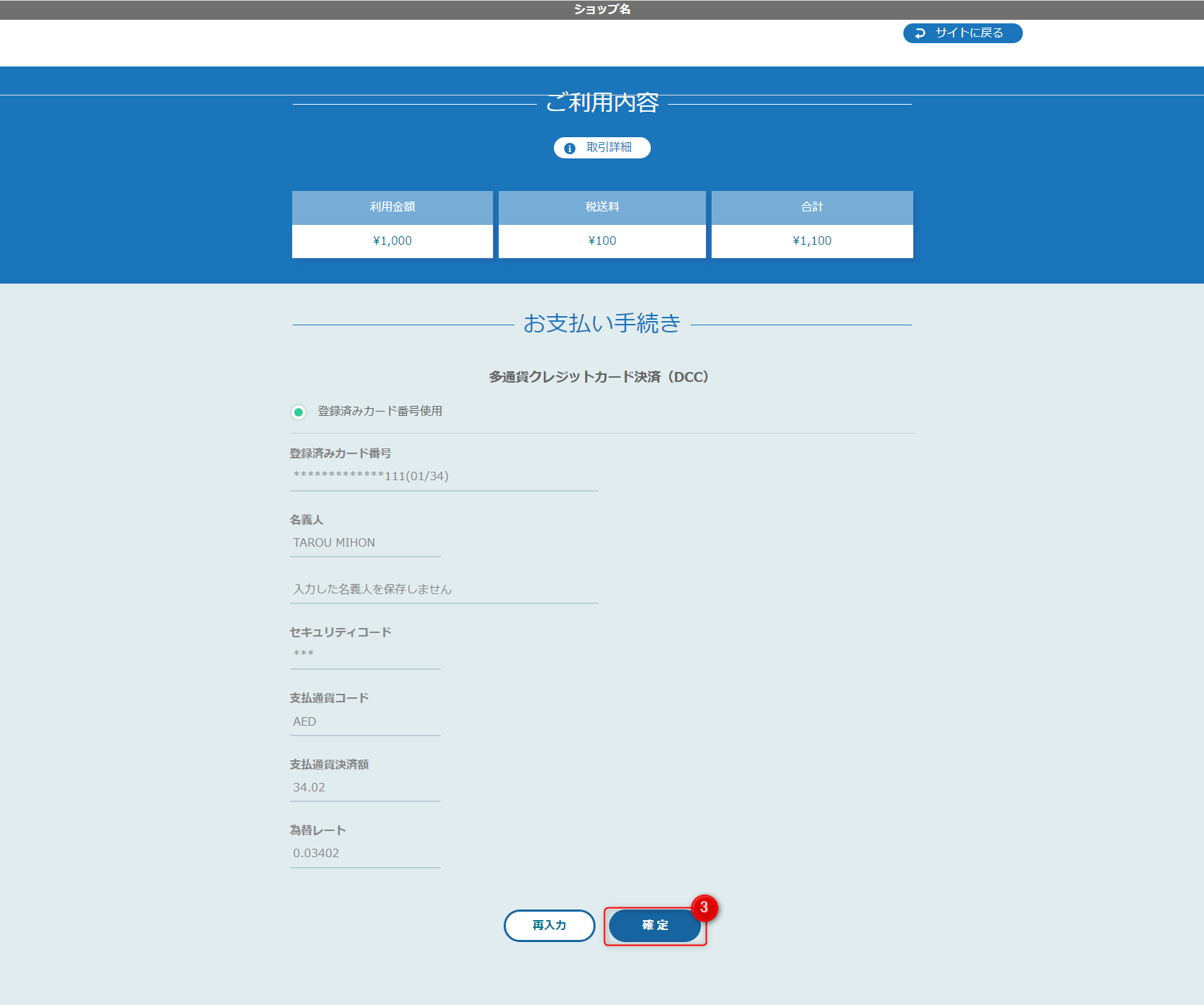Click the 利用金額 column header
The image size is (1204, 1005).
pyautogui.click(x=392, y=207)
